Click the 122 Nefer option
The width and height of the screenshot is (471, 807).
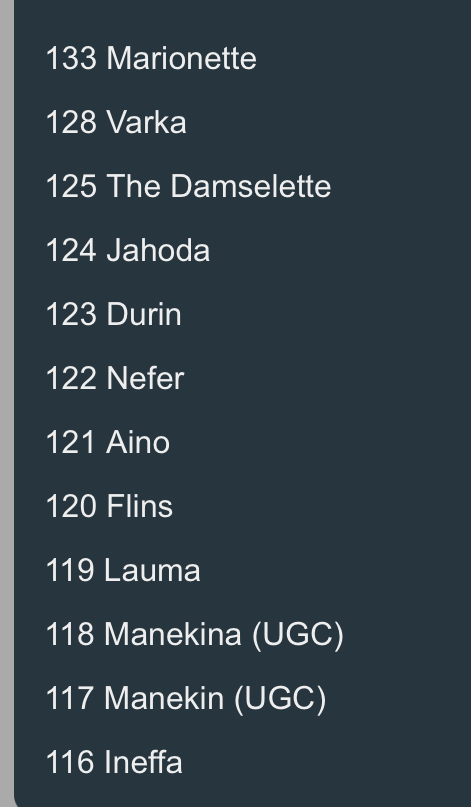243,378
